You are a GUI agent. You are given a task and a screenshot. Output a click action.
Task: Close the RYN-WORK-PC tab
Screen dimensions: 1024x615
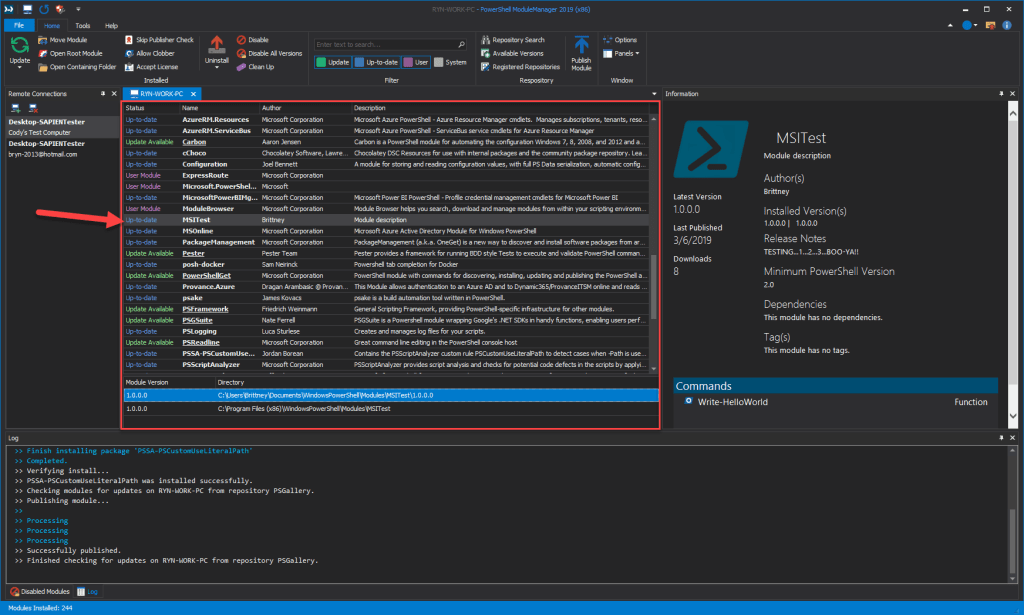193,94
